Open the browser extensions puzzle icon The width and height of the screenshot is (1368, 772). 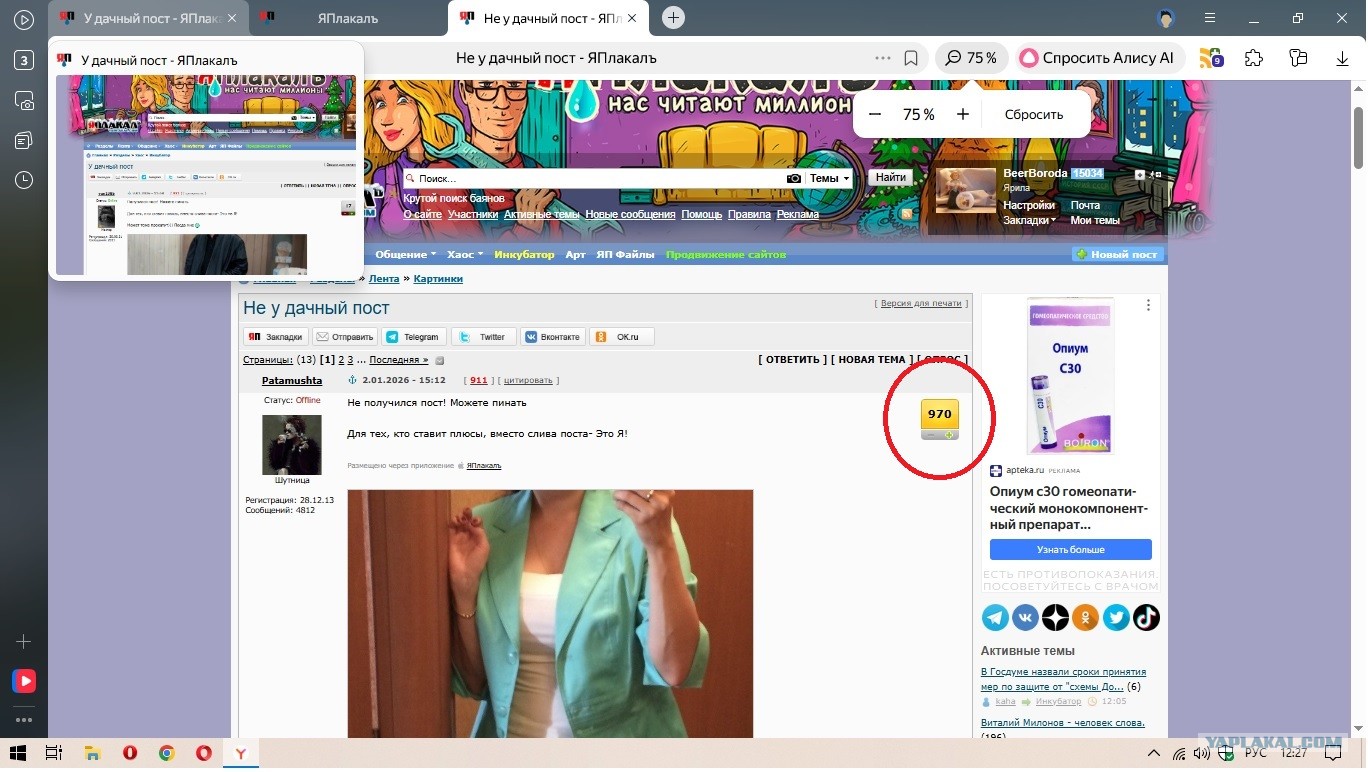(1254, 58)
